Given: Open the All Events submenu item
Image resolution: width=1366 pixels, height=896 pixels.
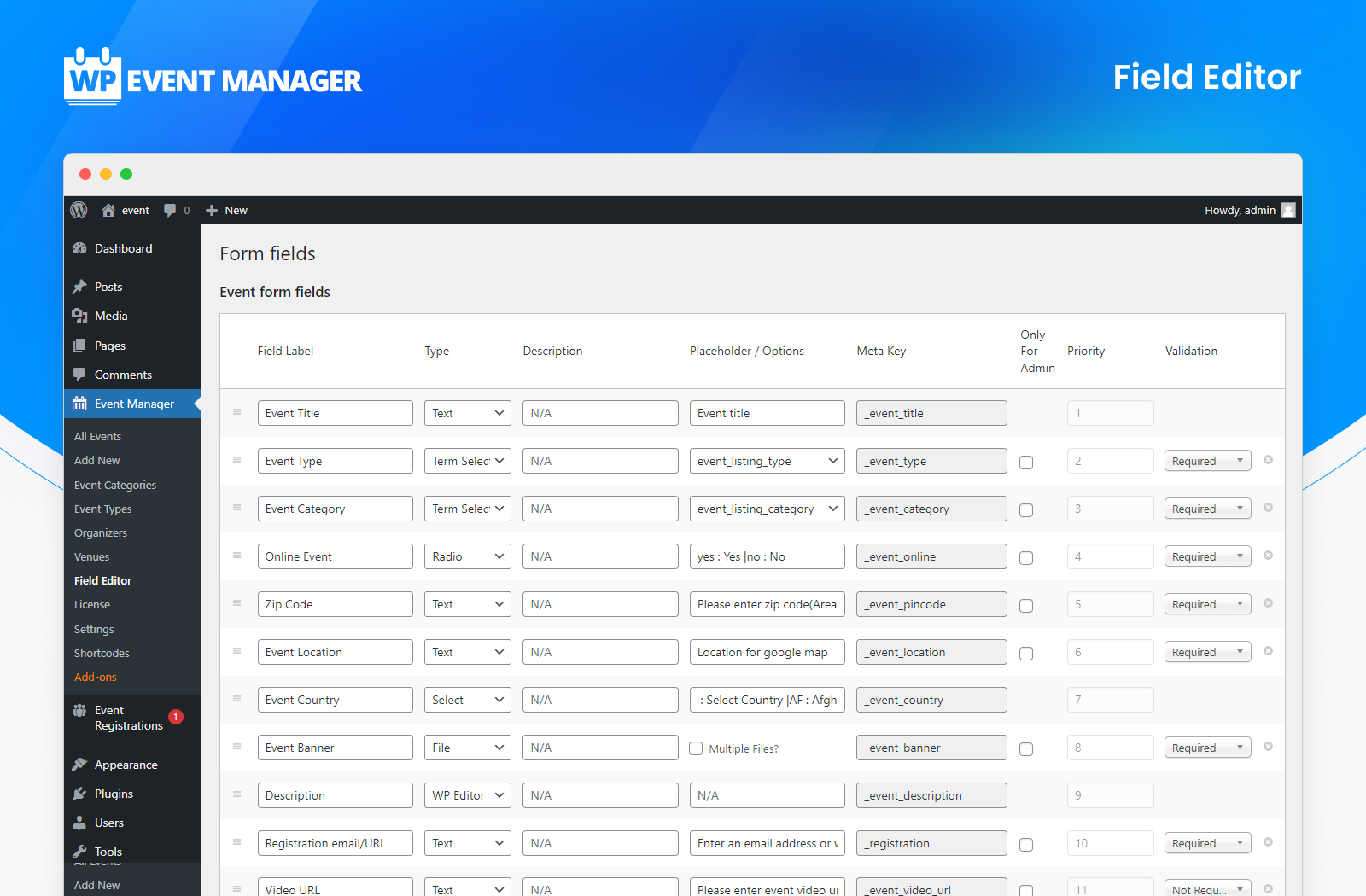Looking at the screenshot, I should [97, 436].
